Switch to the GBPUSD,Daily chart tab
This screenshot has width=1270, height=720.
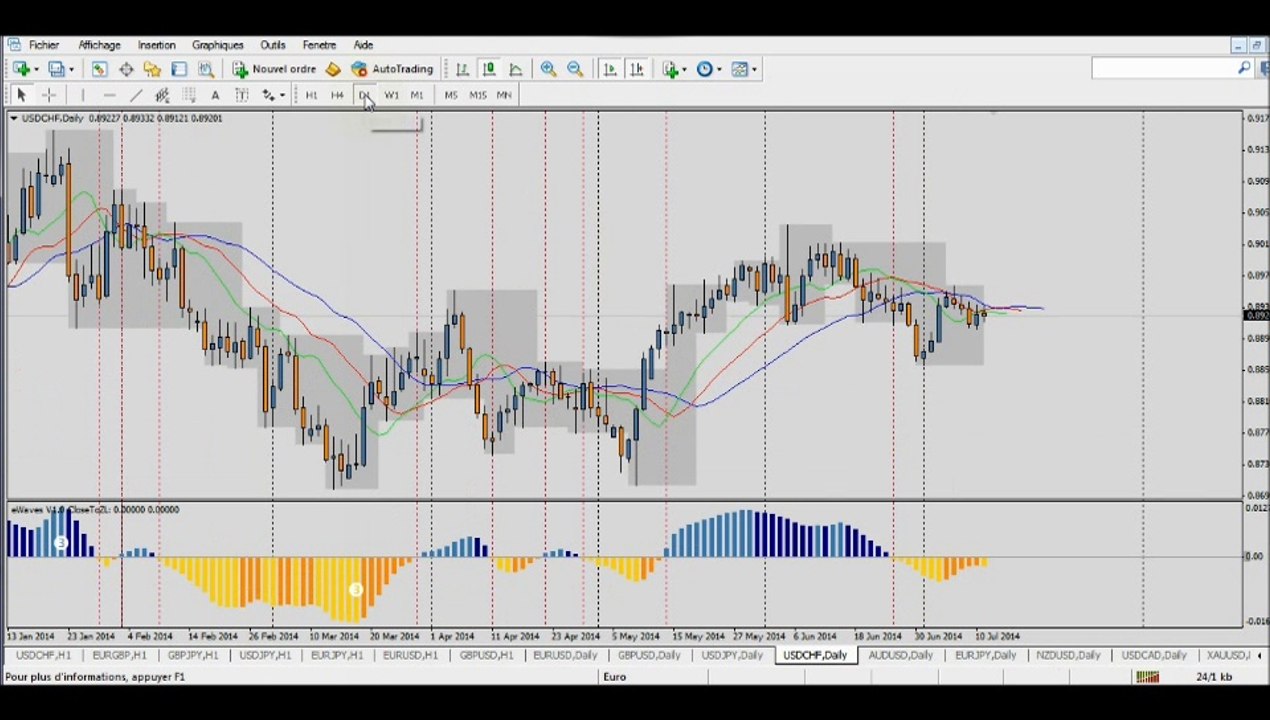(649, 656)
